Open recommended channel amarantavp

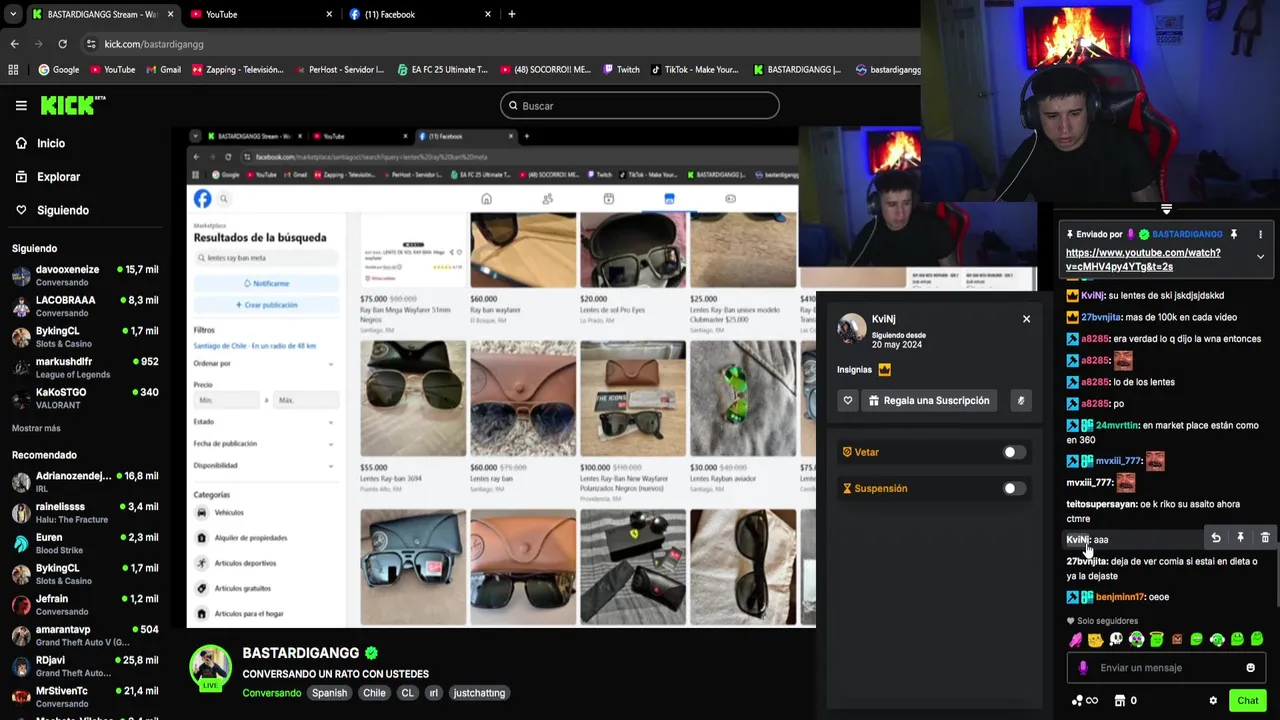click(x=85, y=636)
